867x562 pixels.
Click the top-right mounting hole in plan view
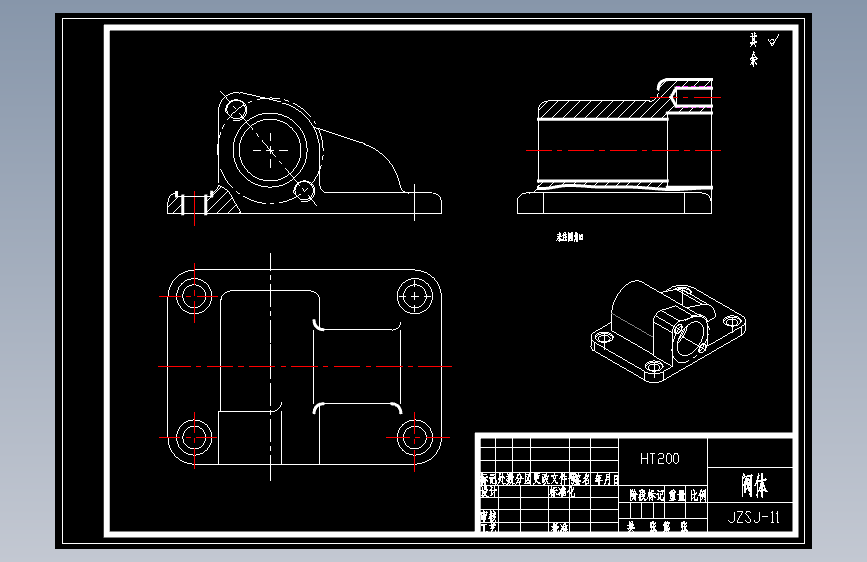tap(415, 296)
